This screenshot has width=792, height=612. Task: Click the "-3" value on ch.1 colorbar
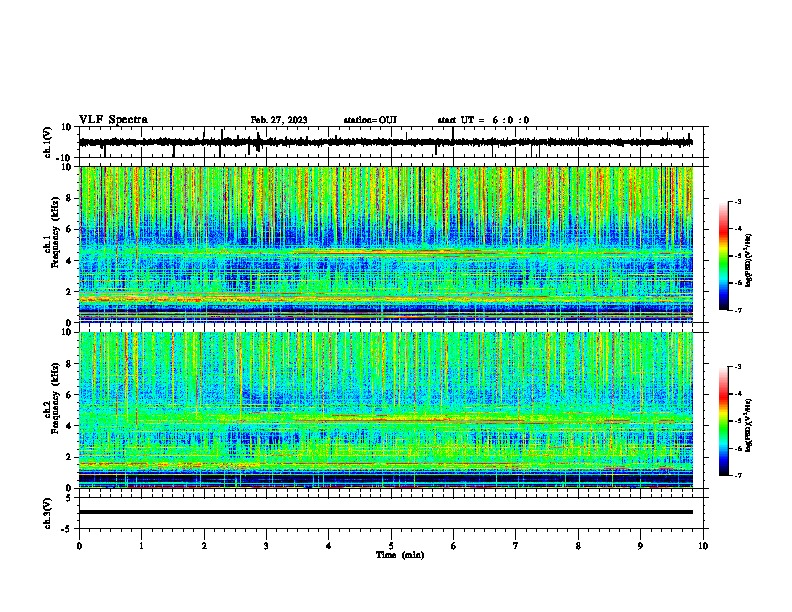[738, 201]
